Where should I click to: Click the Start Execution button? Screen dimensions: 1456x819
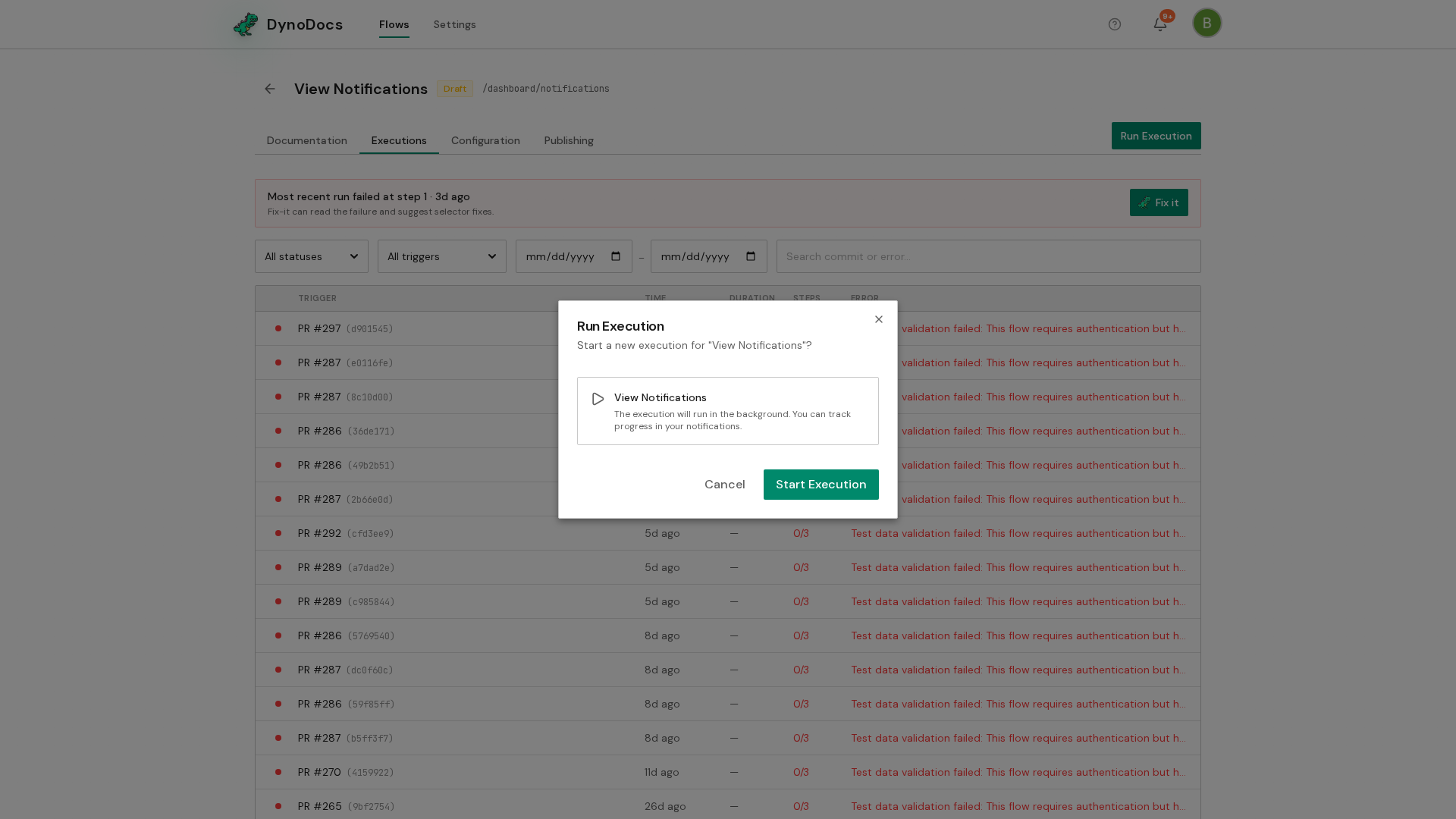(x=821, y=485)
